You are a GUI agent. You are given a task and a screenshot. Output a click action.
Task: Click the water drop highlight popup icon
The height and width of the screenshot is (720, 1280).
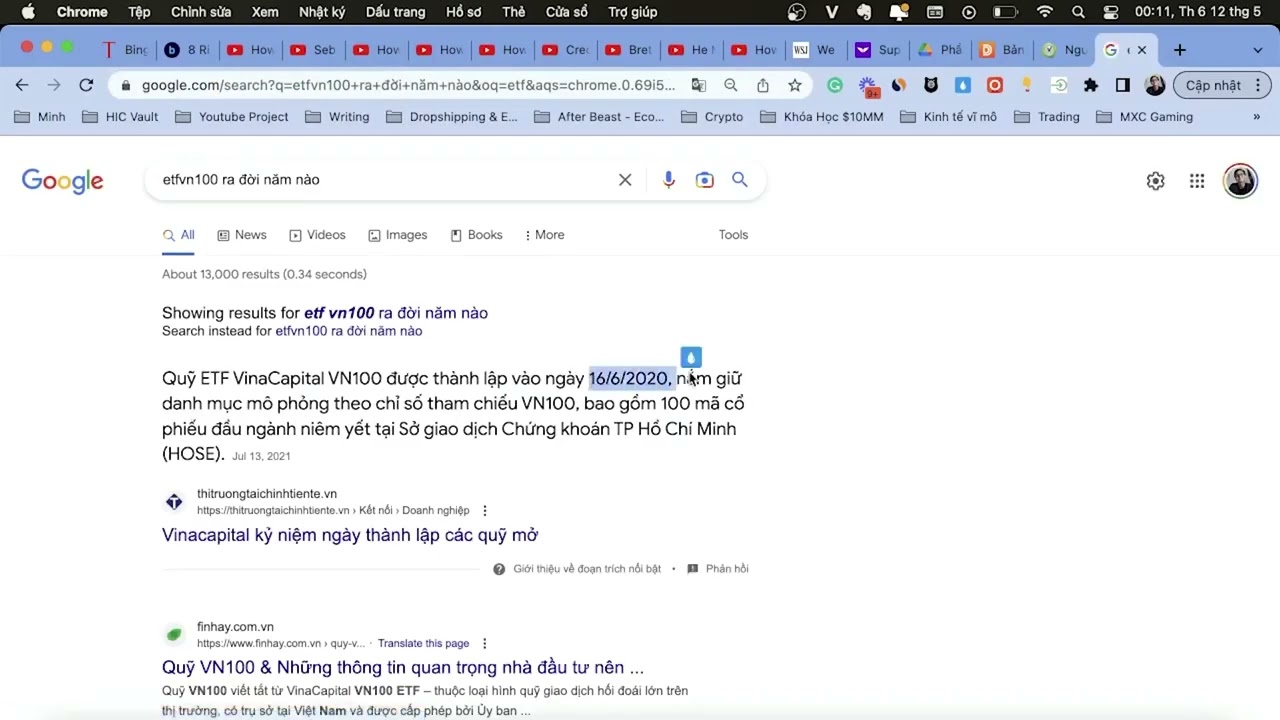pos(691,357)
